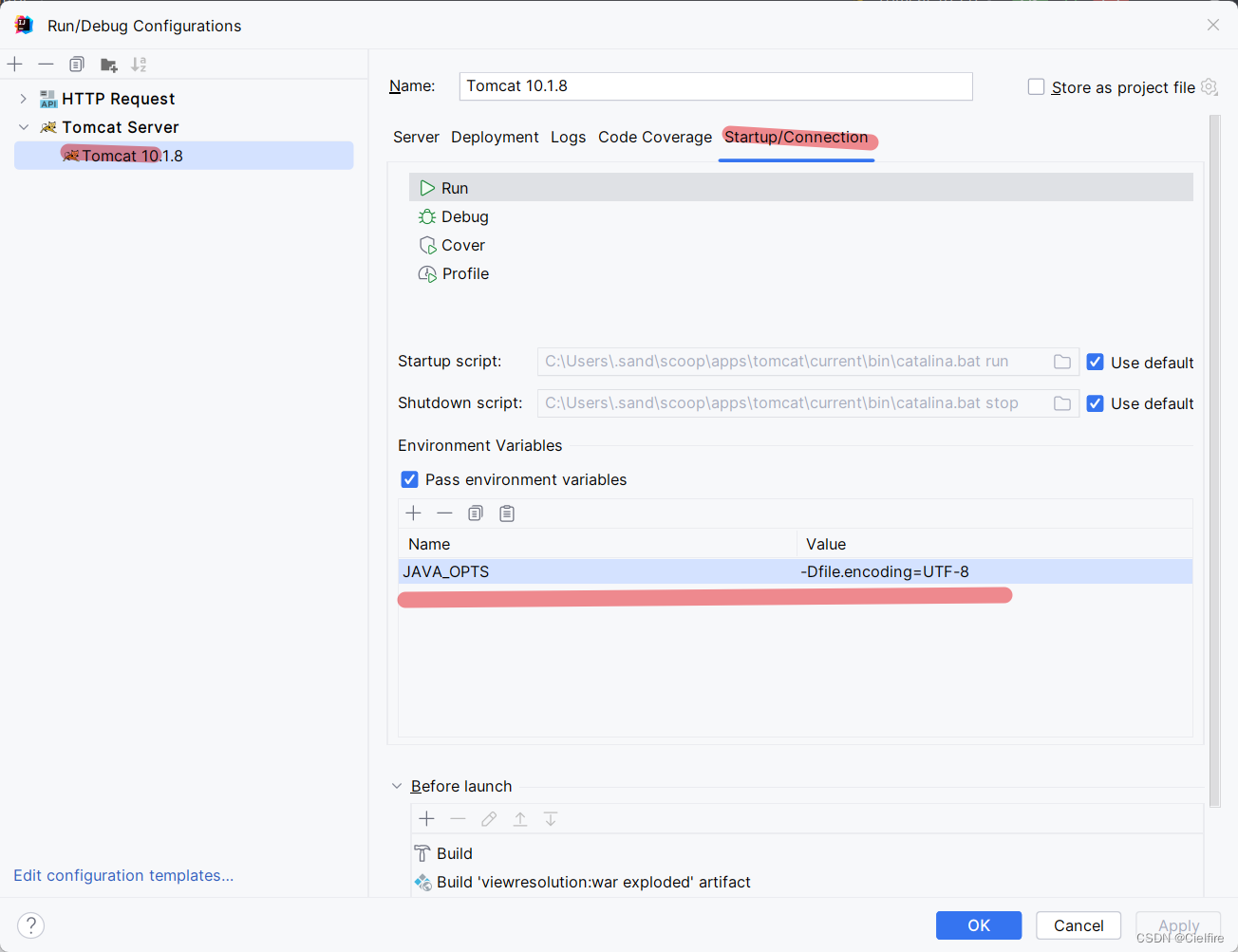Browse for Shutdown script folder
This screenshot has height=952, width=1238.
pyautogui.click(x=1062, y=403)
